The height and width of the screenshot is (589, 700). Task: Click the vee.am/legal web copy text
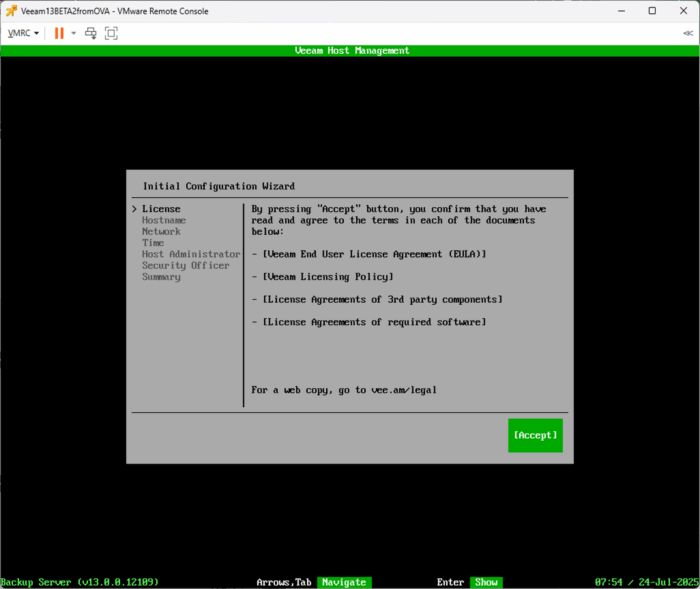[404, 390]
